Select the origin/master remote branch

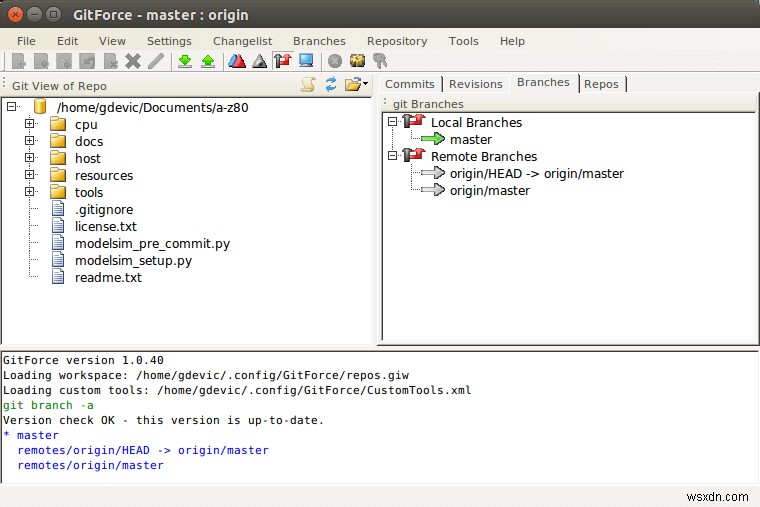490,190
